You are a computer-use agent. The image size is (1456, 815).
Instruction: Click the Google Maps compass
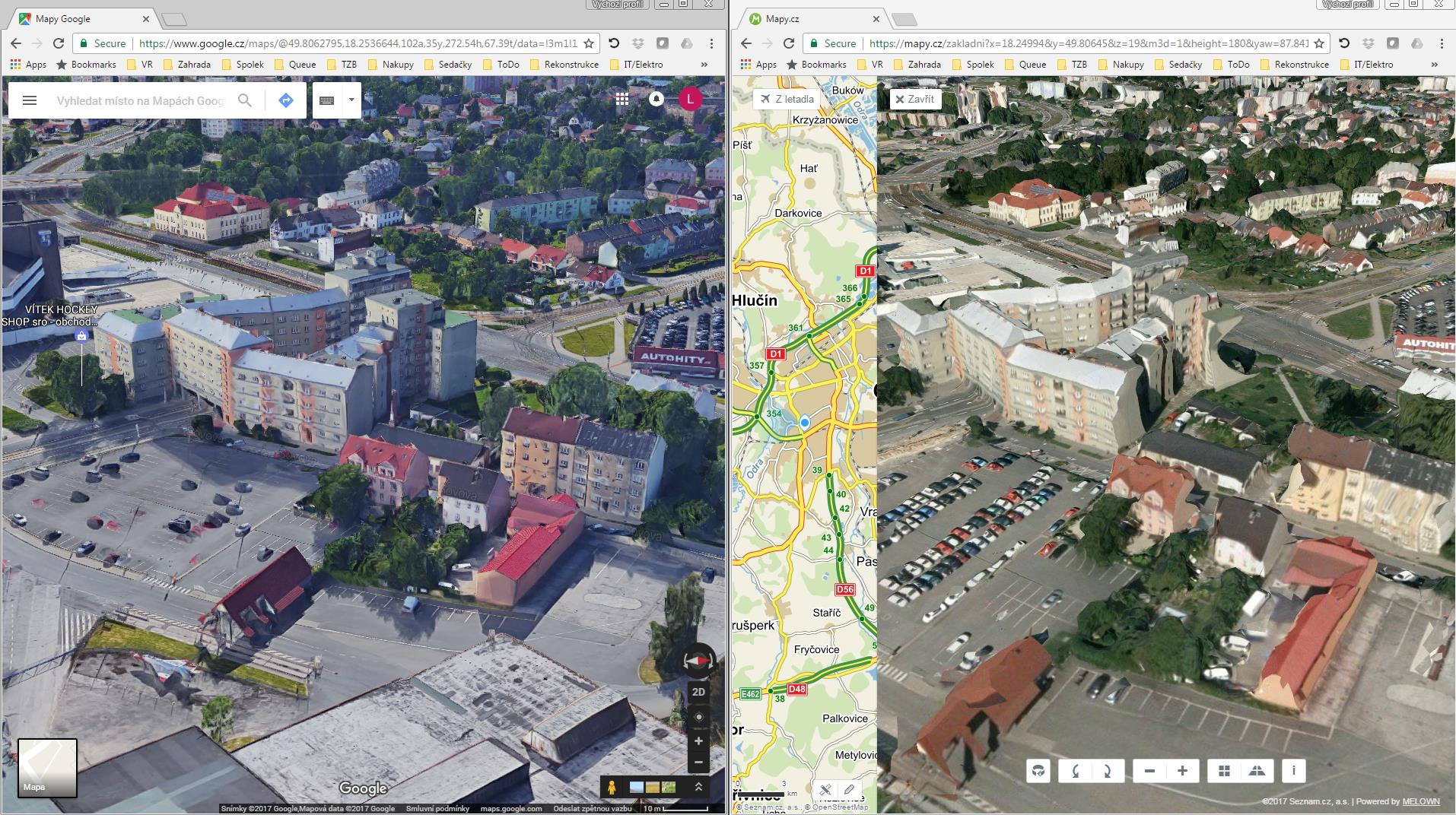pos(698,661)
